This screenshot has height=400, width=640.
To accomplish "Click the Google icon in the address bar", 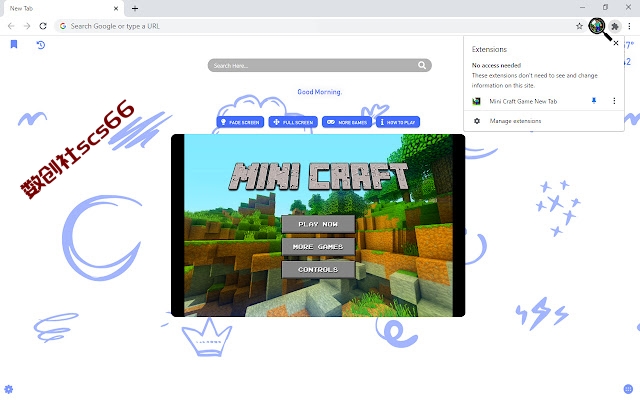I will click(x=63, y=26).
